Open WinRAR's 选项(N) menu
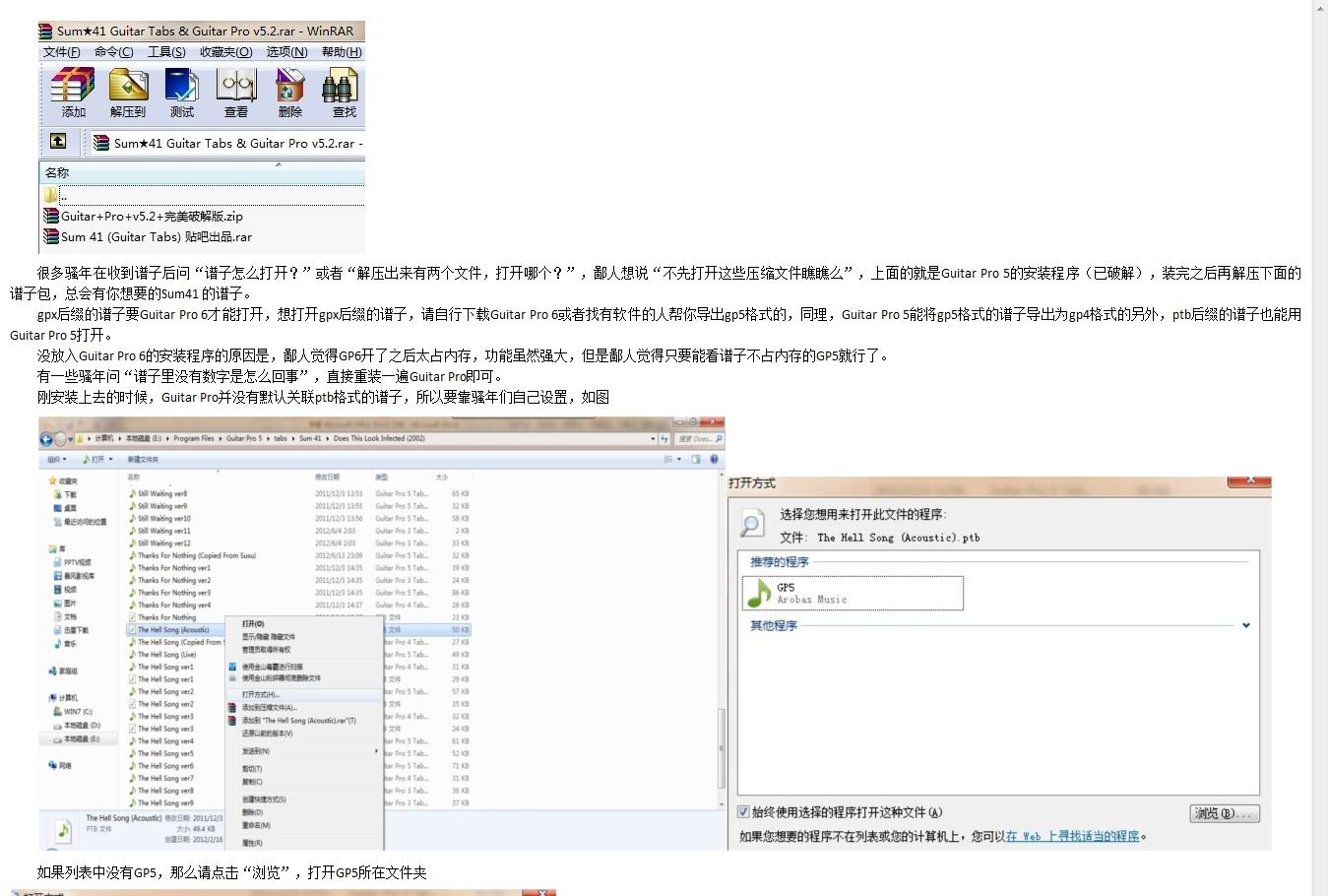The image size is (1328, 896). [287, 52]
